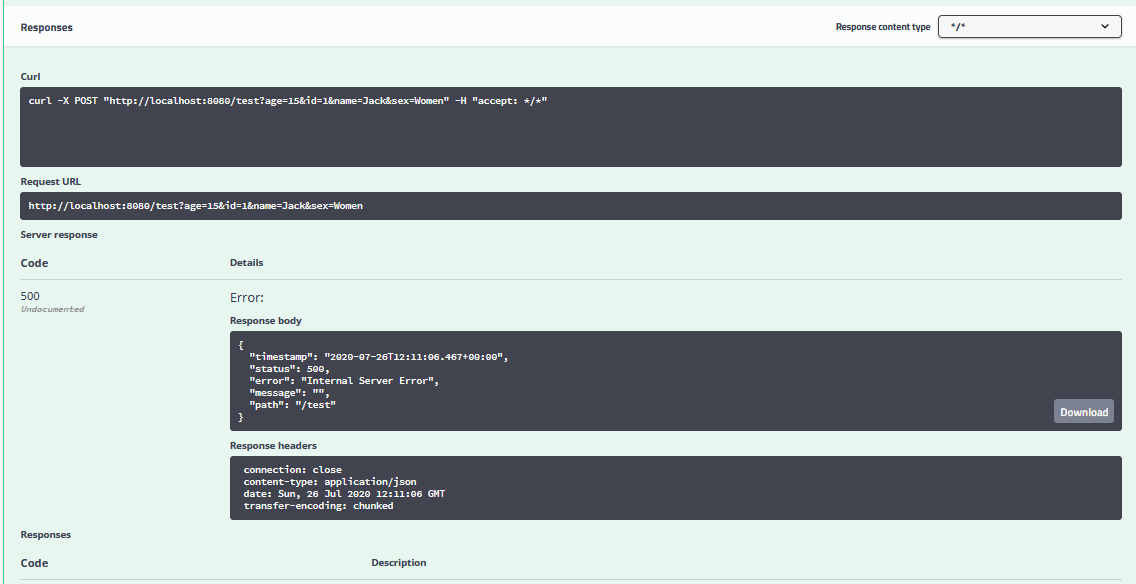Screen dimensions: 1136x584
Task: Click the Details column header
Action: 246,263
